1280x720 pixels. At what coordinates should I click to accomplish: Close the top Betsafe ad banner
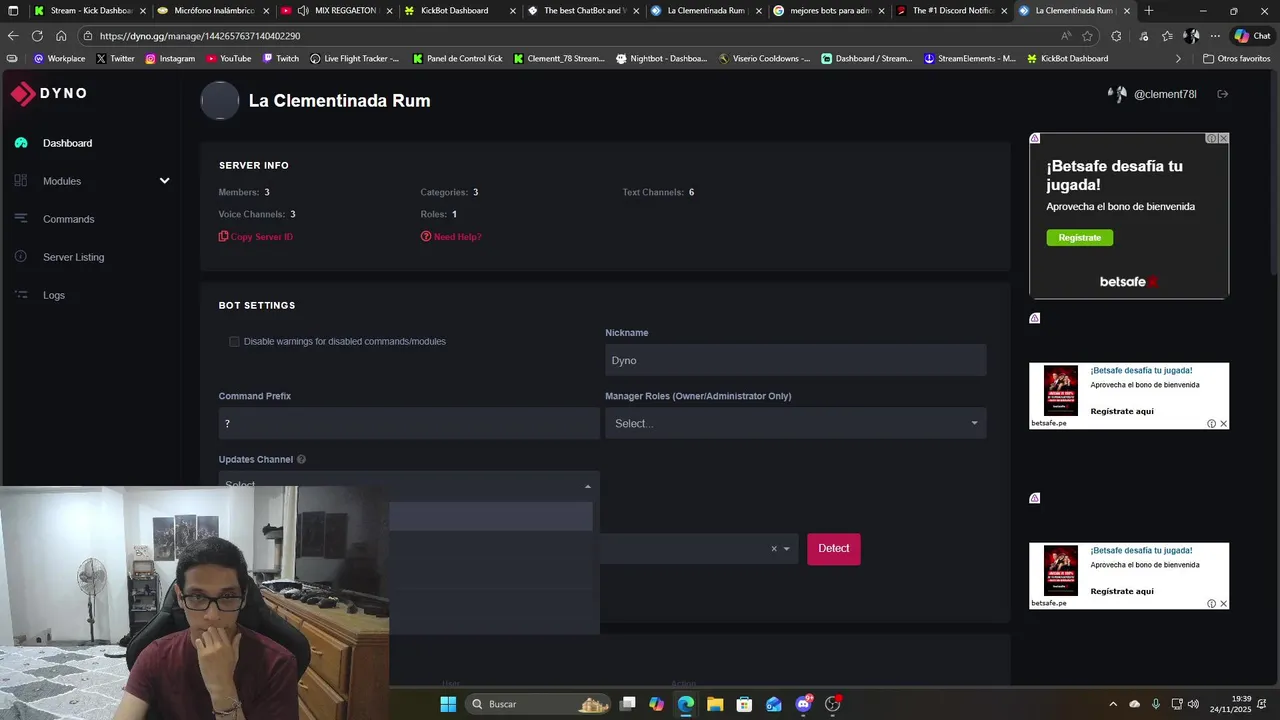pyautogui.click(x=1222, y=139)
